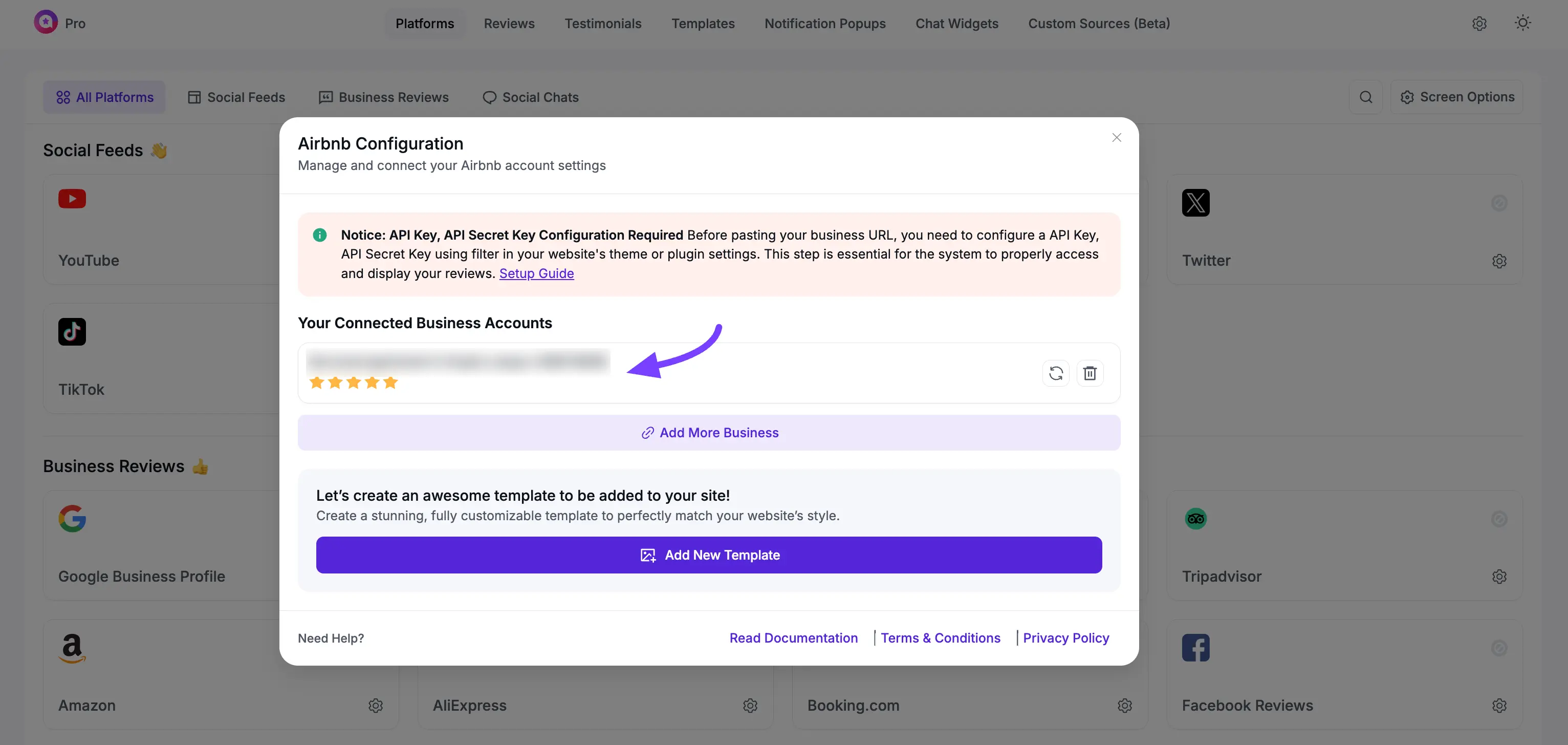Toggle the light/dark theme sun icon
Viewport: 1568px width, 745px height.
pyautogui.click(x=1522, y=23)
